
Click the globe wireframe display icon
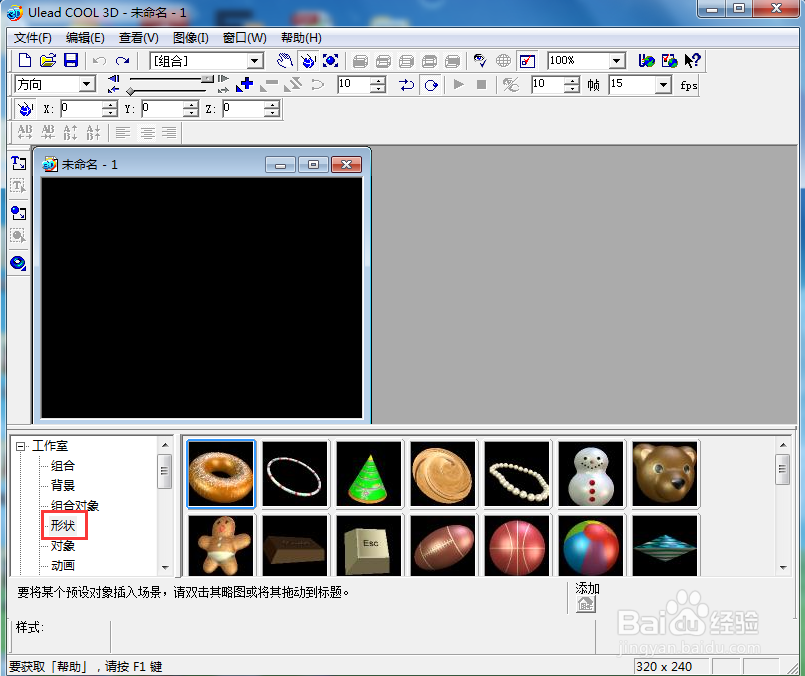pyautogui.click(x=503, y=61)
